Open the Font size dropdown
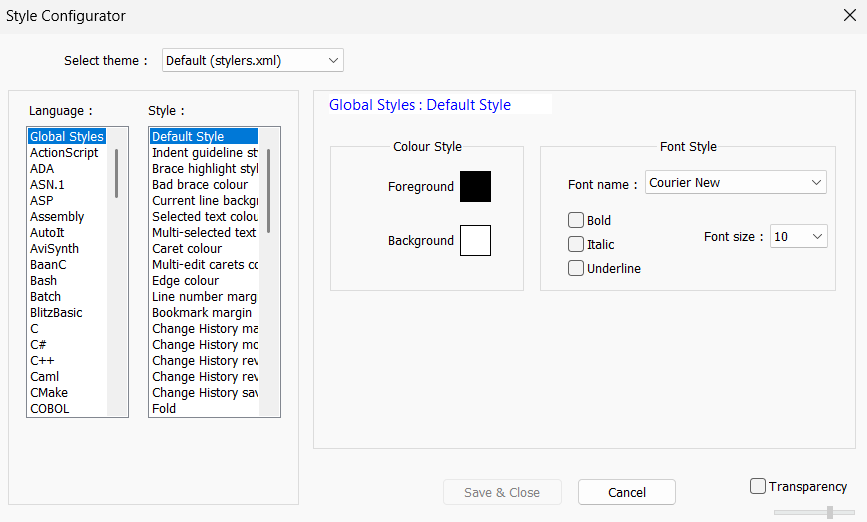The height and width of the screenshot is (522, 867). pyautogui.click(x=798, y=237)
